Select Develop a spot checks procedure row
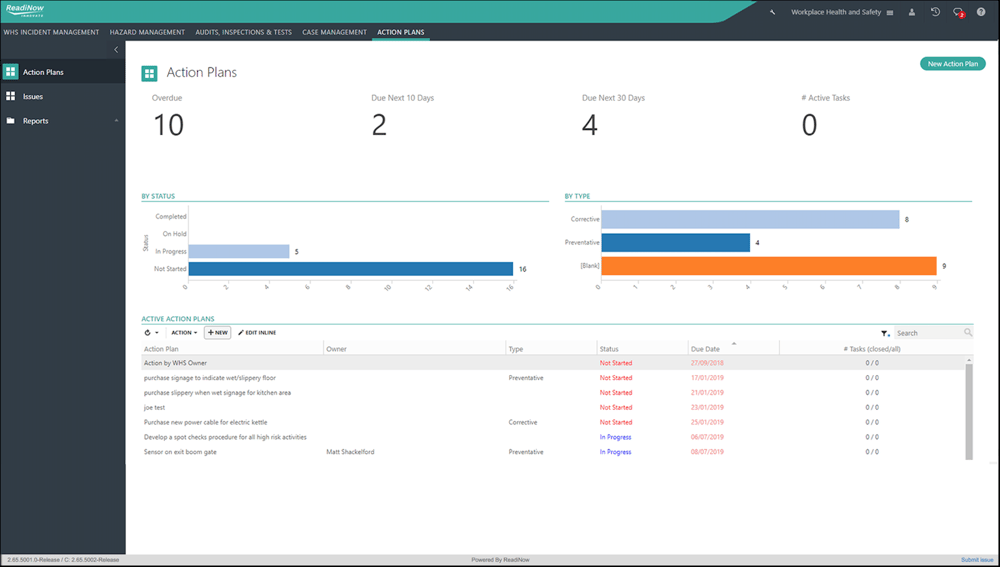 pos(553,437)
